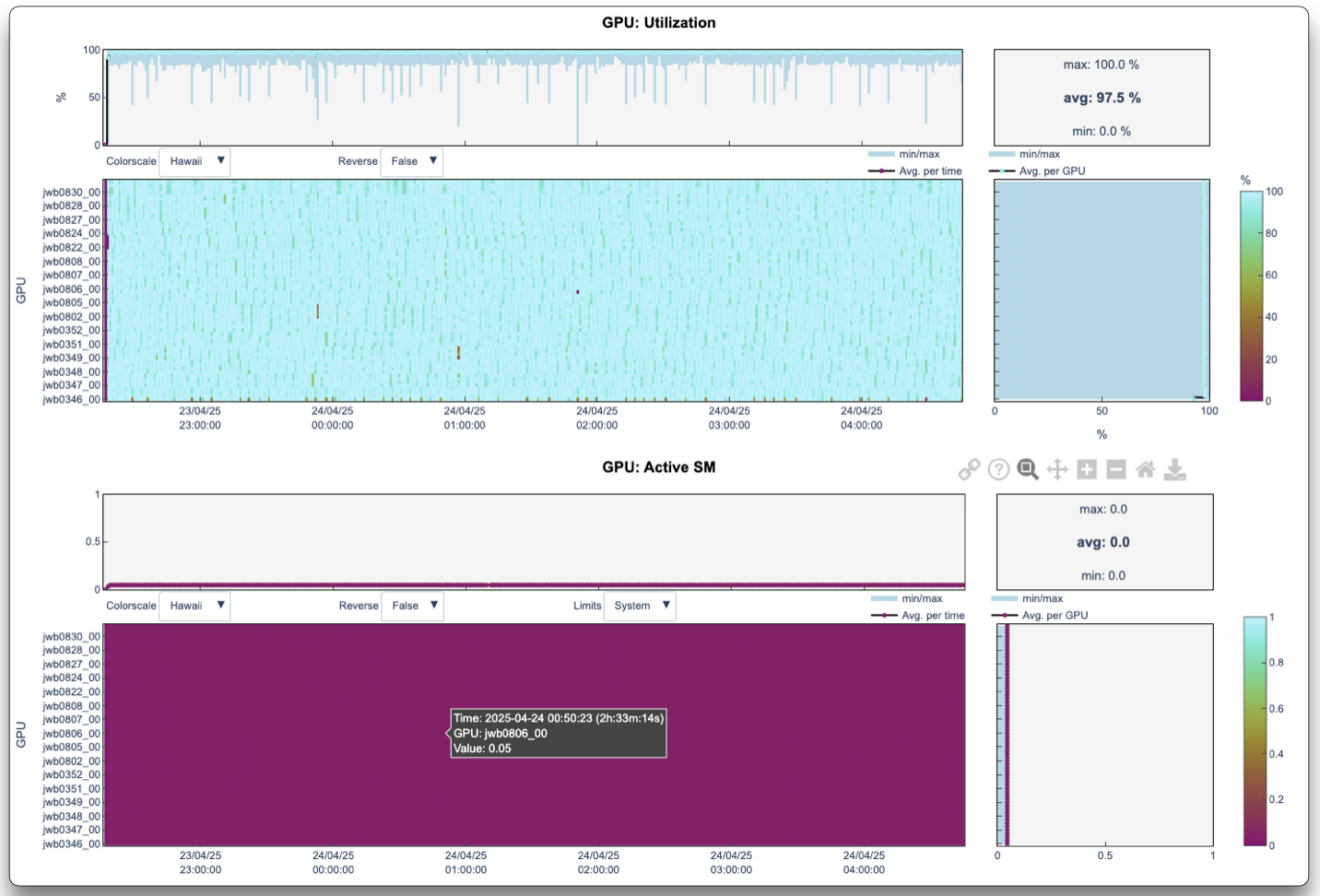Download the plot using the download icon
The height and width of the screenshot is (896, 1320).
click(1175, 470)
